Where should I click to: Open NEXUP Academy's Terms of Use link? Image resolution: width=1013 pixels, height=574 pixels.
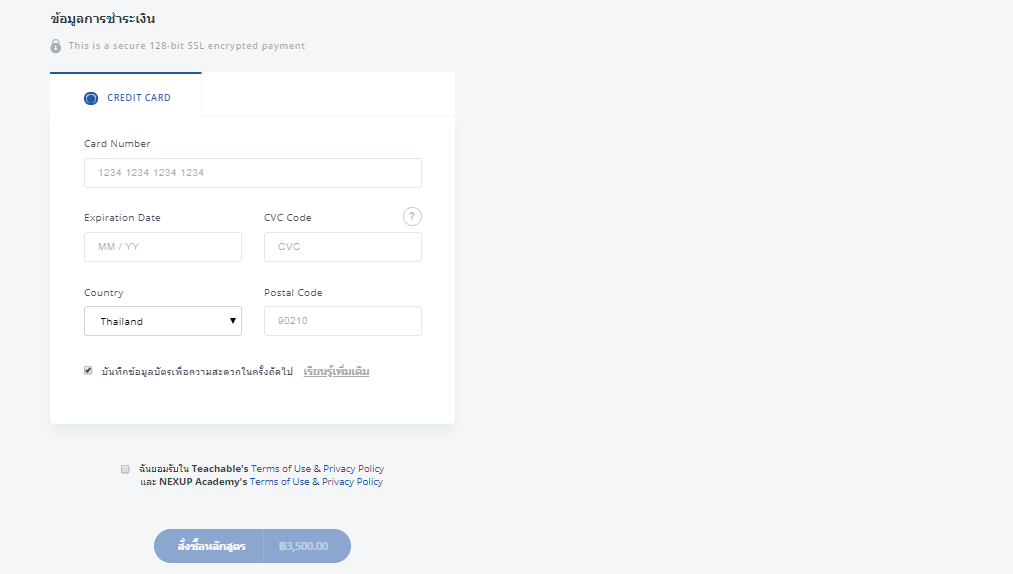pyautogui.click(x=280, y=482)
